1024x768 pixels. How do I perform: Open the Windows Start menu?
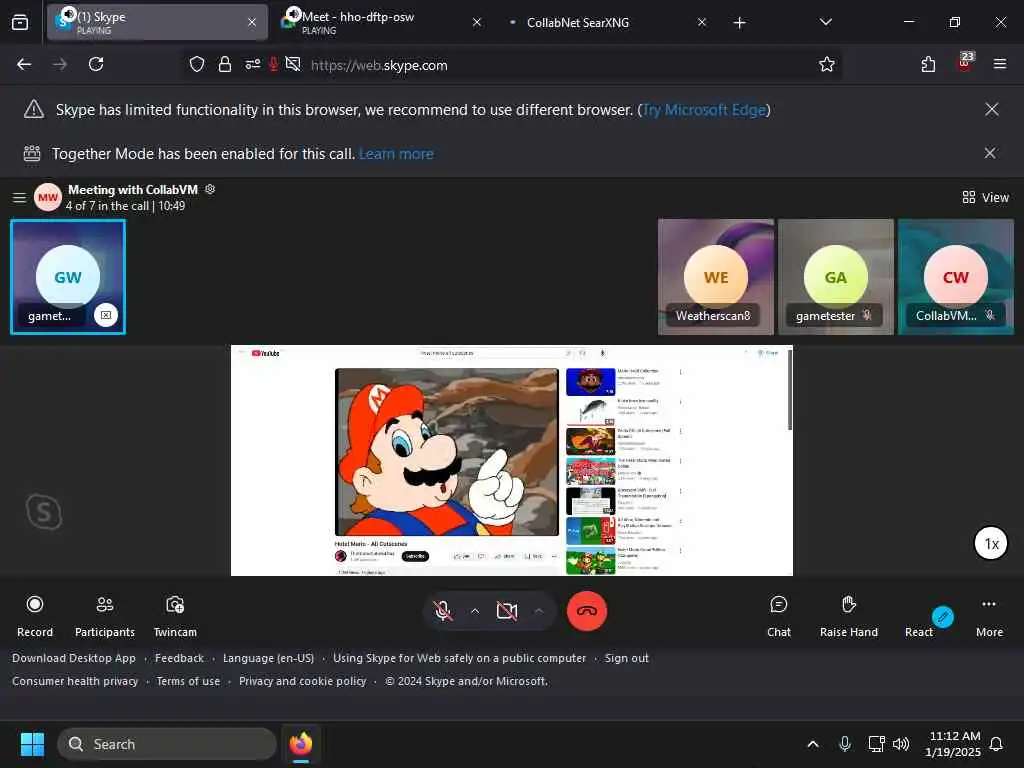click(x=32, y=744)
